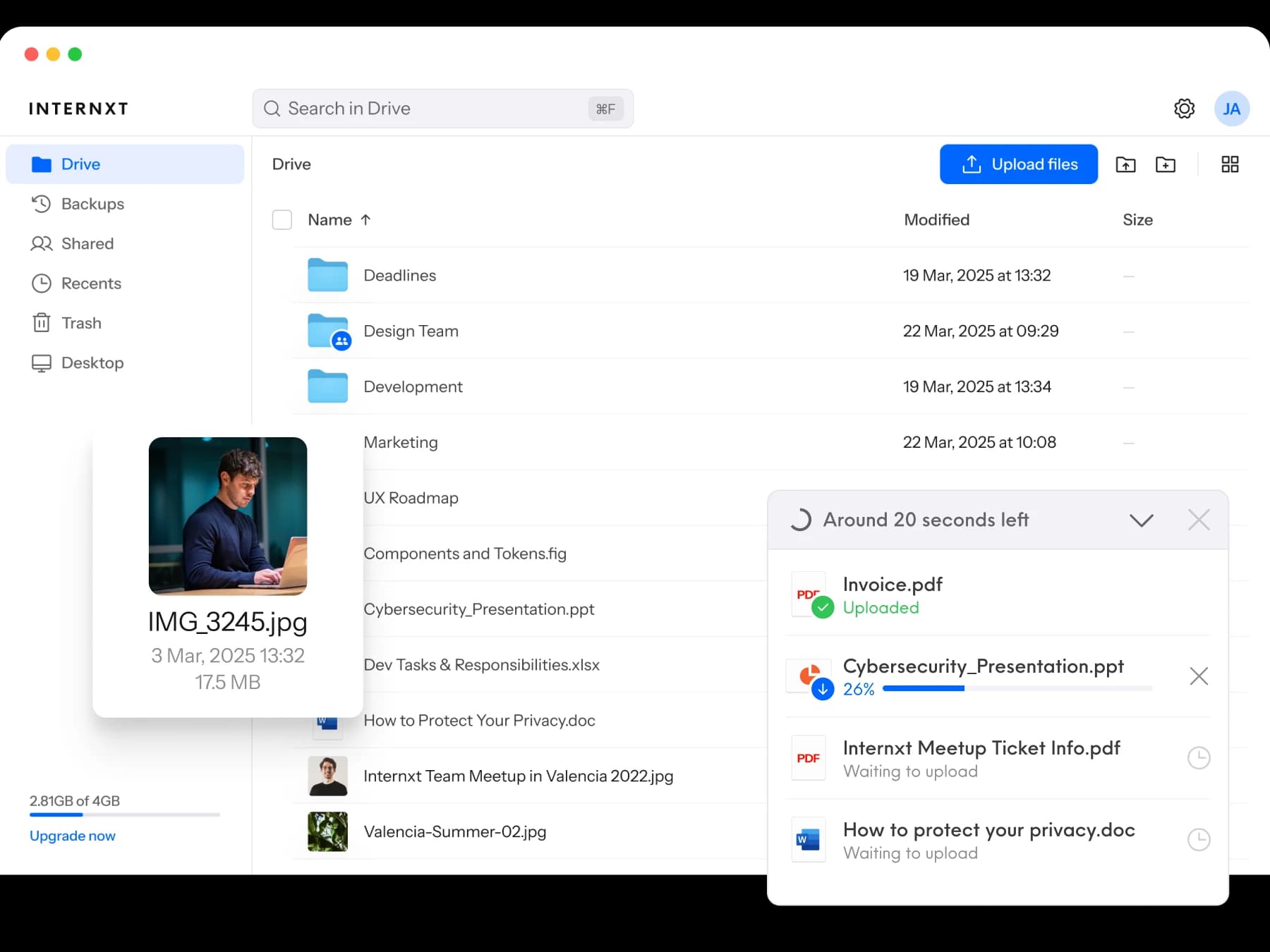Open the settings gear icon

click(1184, 109)
